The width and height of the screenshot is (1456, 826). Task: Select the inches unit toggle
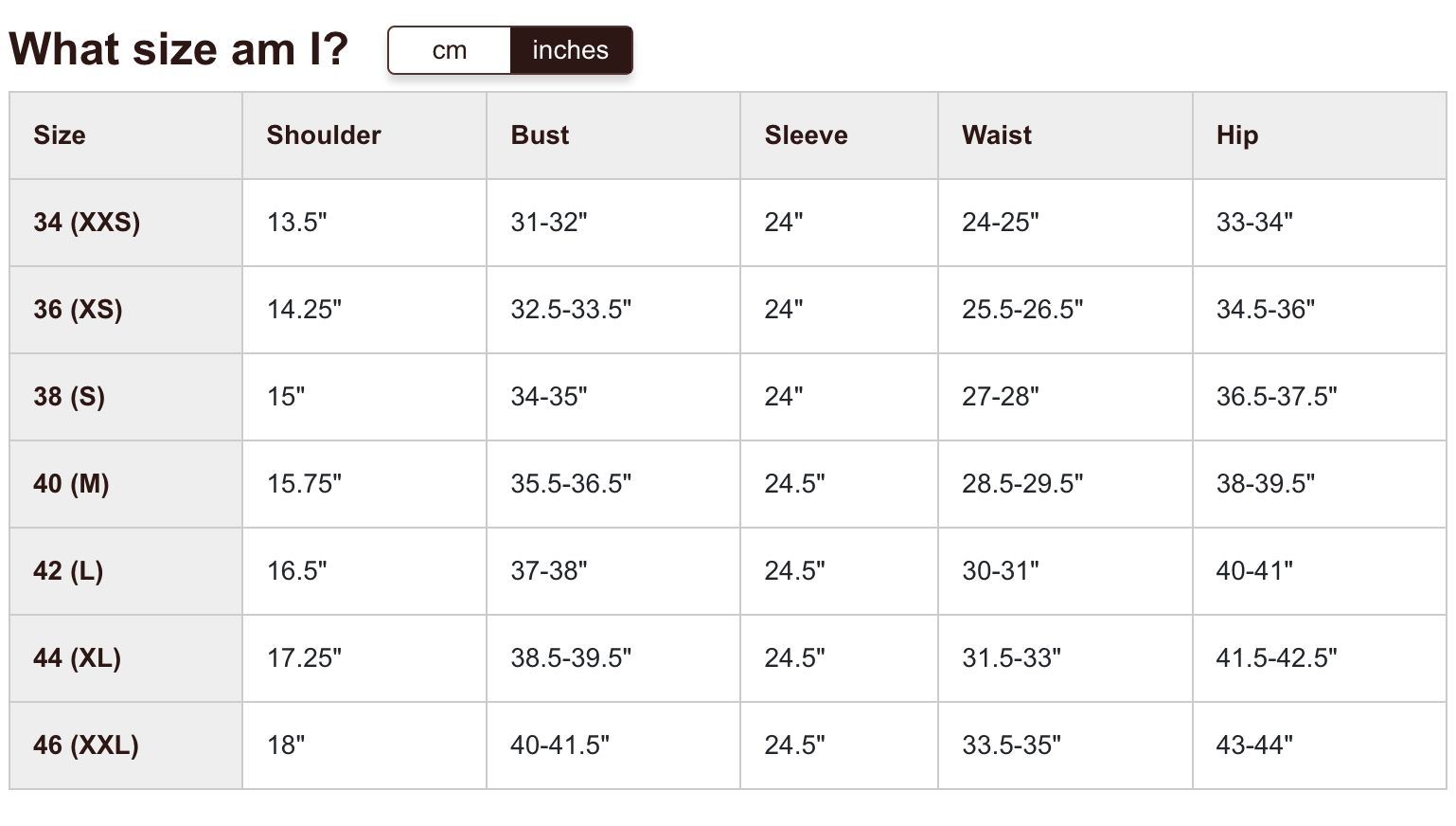coord(571,50)
